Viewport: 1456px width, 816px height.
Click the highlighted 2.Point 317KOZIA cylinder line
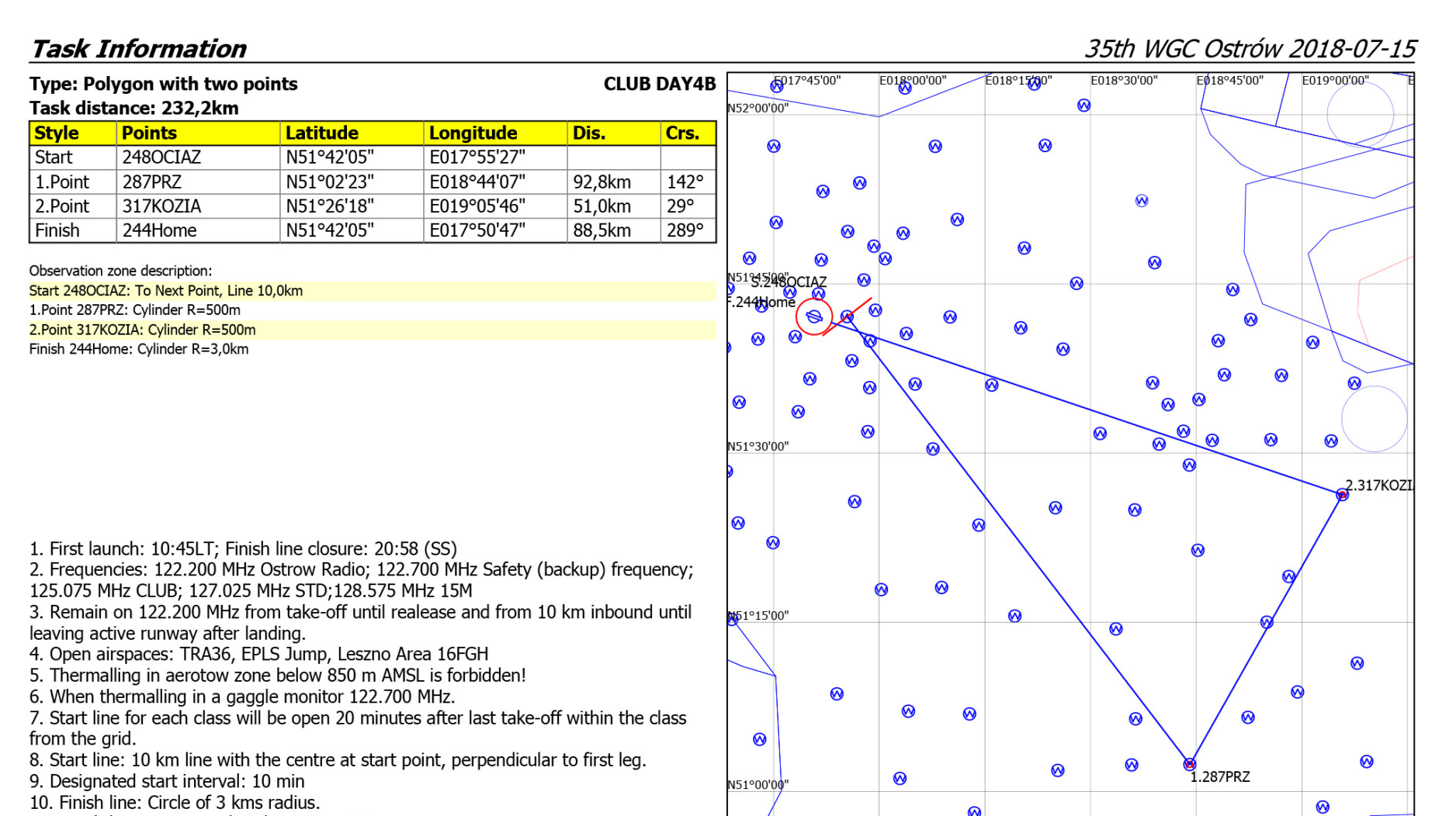(143, 330)
